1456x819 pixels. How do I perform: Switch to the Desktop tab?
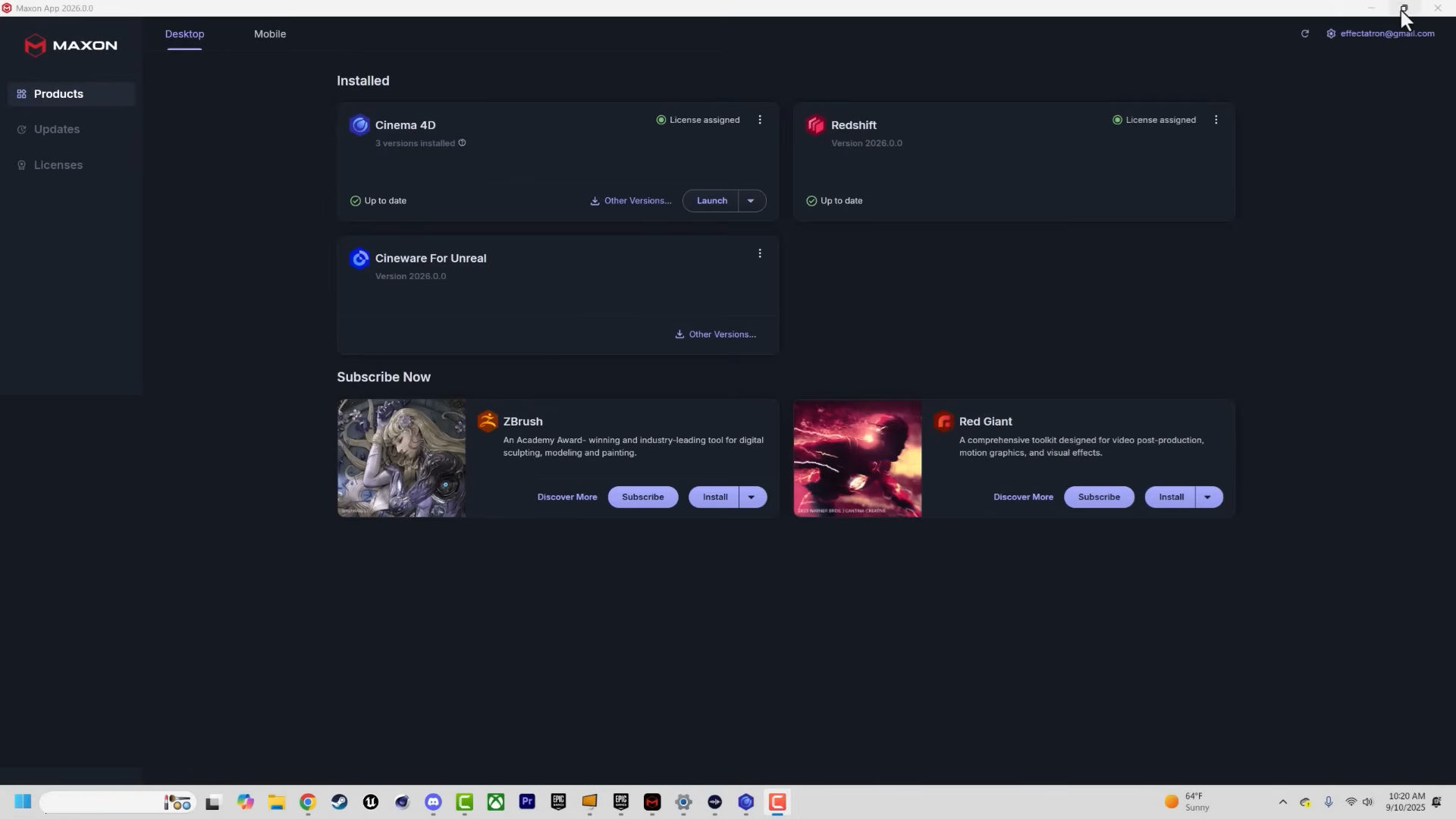(184, 34)
